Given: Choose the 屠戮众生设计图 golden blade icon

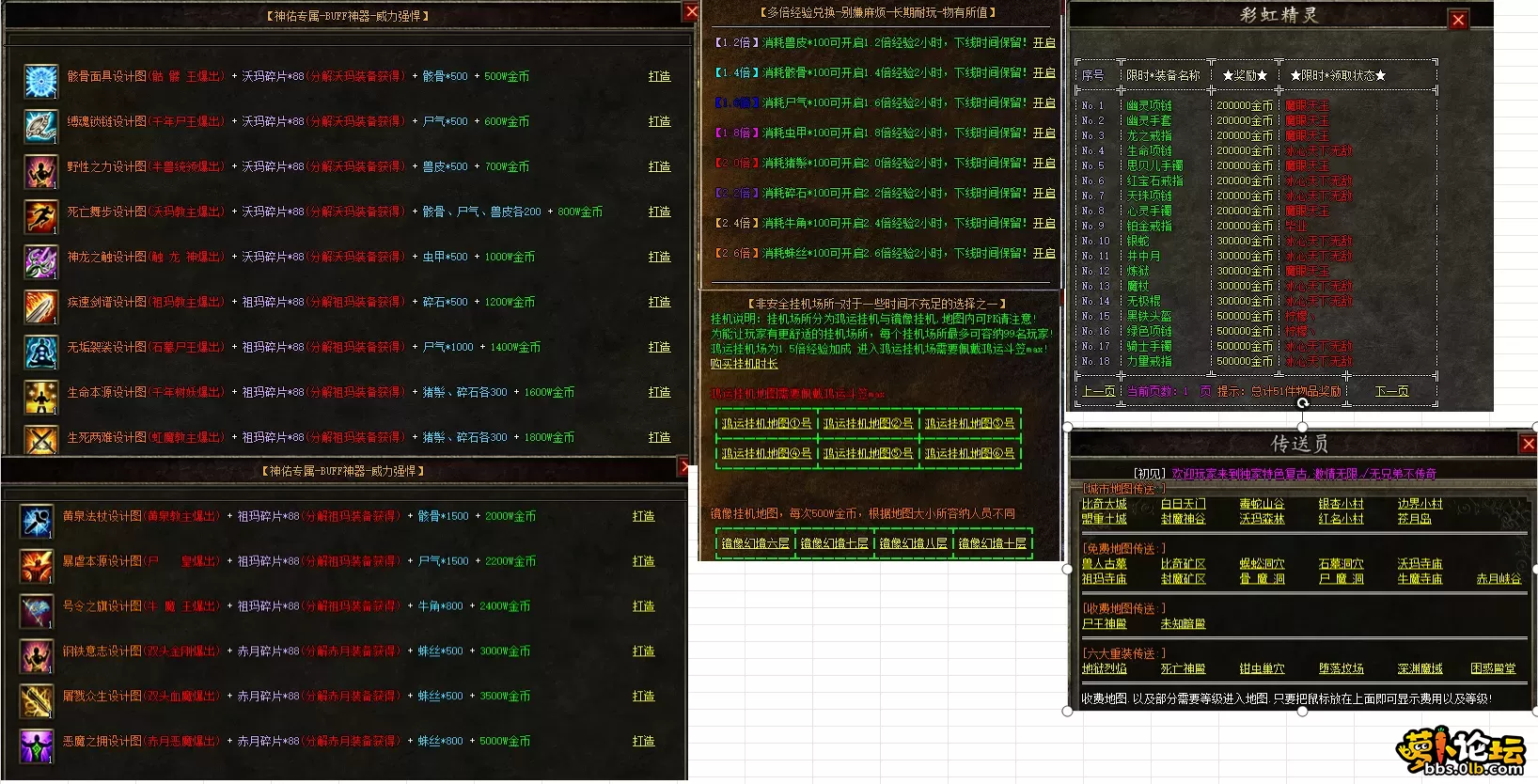Looking at the screenshot, I should (37, 701).
